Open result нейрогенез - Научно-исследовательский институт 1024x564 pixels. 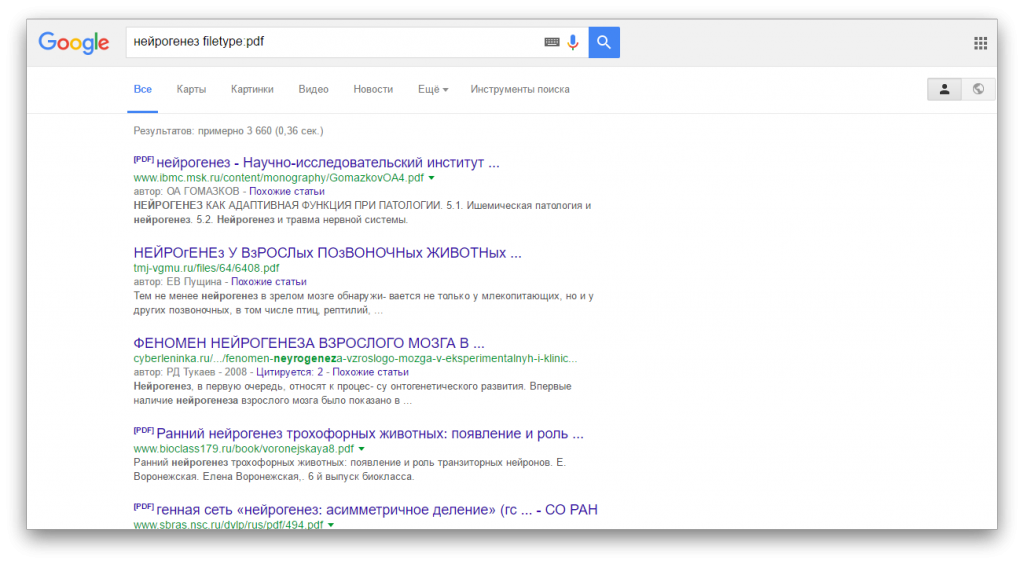328,163
